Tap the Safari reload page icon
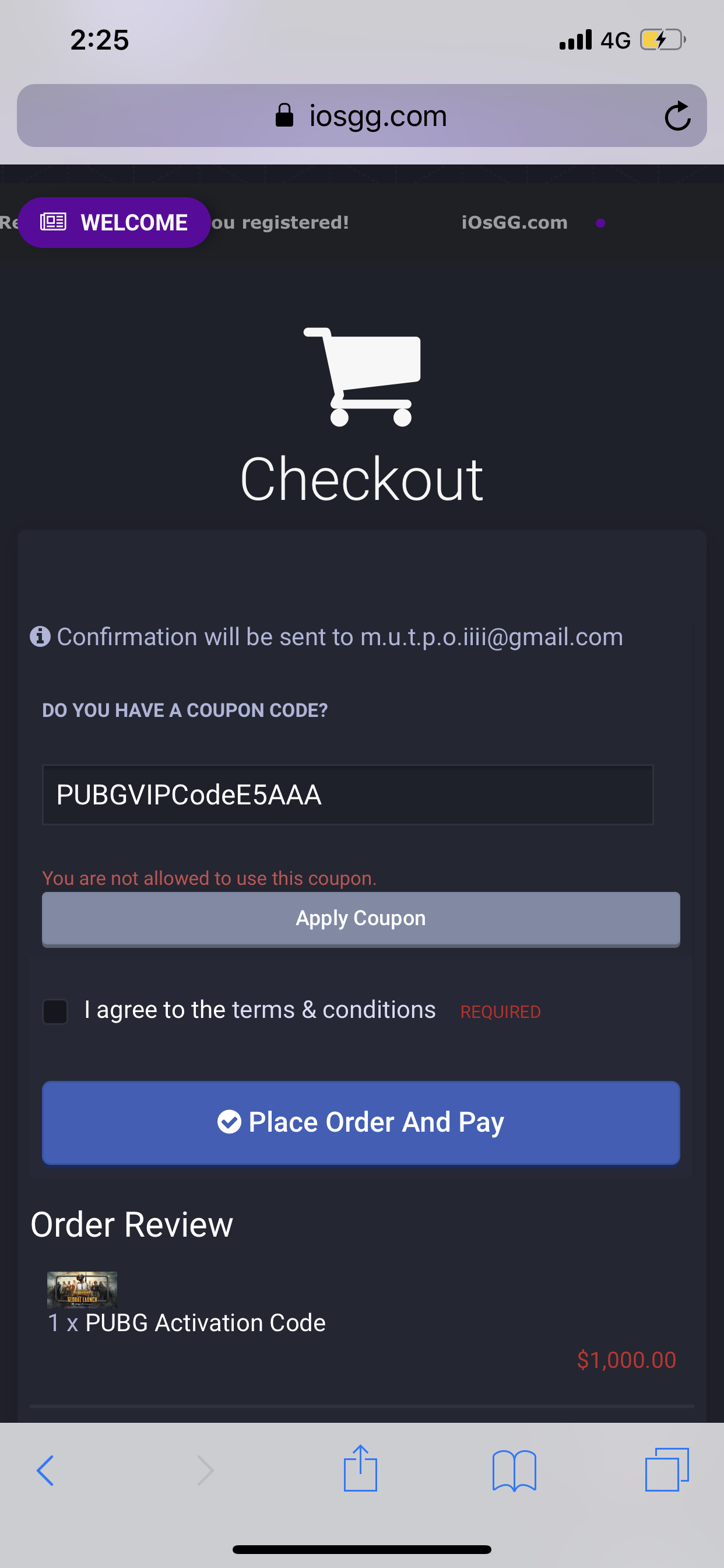 (x=677, y=116)
